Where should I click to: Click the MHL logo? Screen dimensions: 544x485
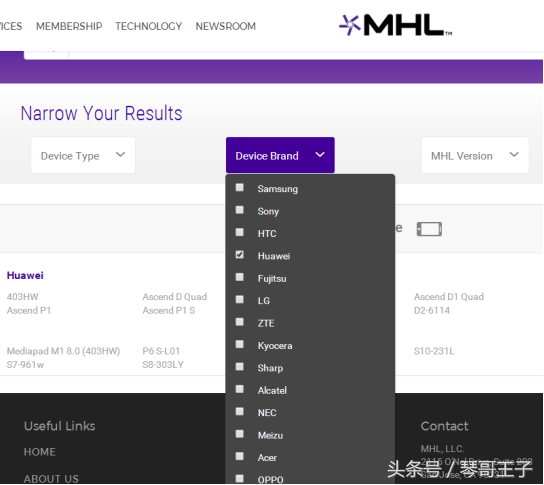396,25
